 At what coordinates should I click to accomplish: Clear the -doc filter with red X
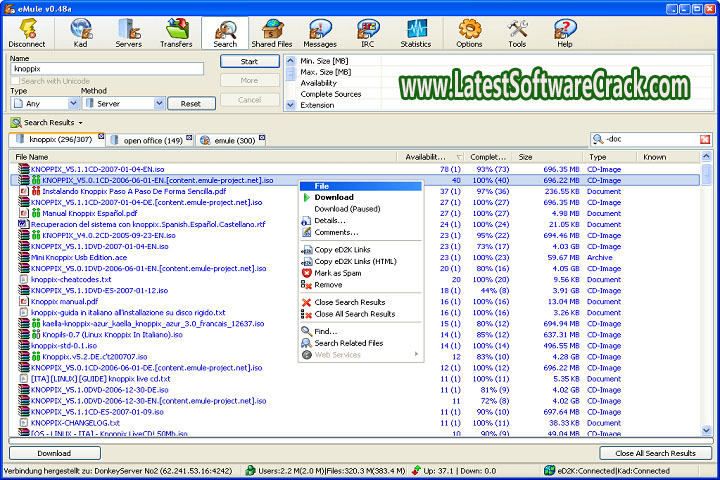coord(705,139)
